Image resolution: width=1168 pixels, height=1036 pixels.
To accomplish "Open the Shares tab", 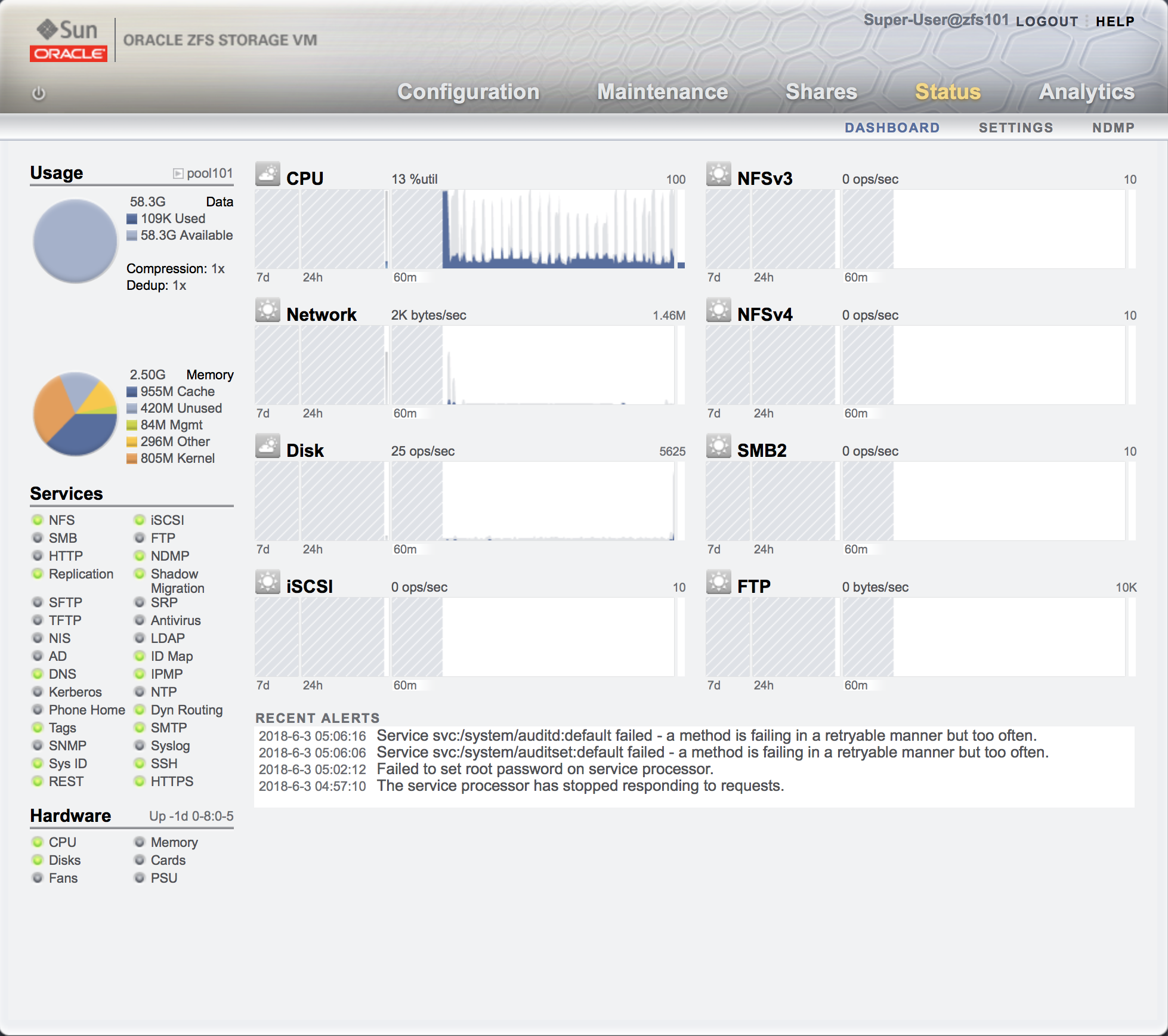I will [821, 92].
